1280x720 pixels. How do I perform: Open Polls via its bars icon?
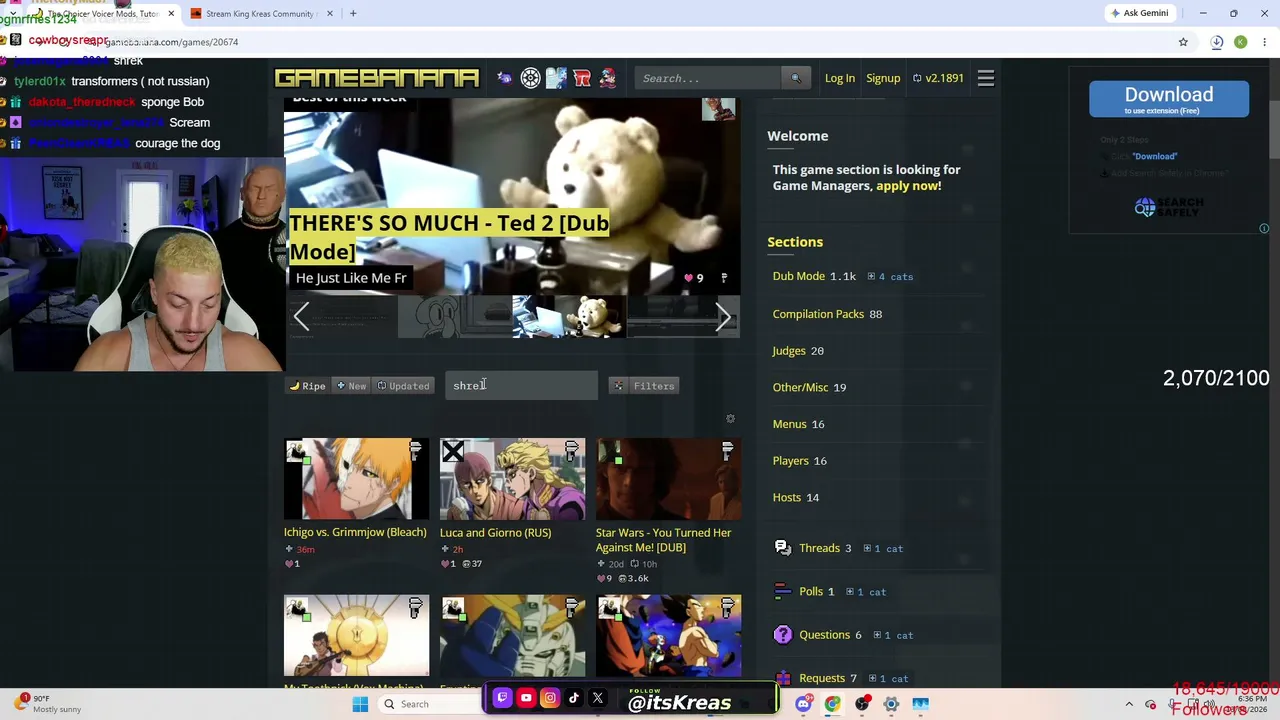click(x=783, y=592)
